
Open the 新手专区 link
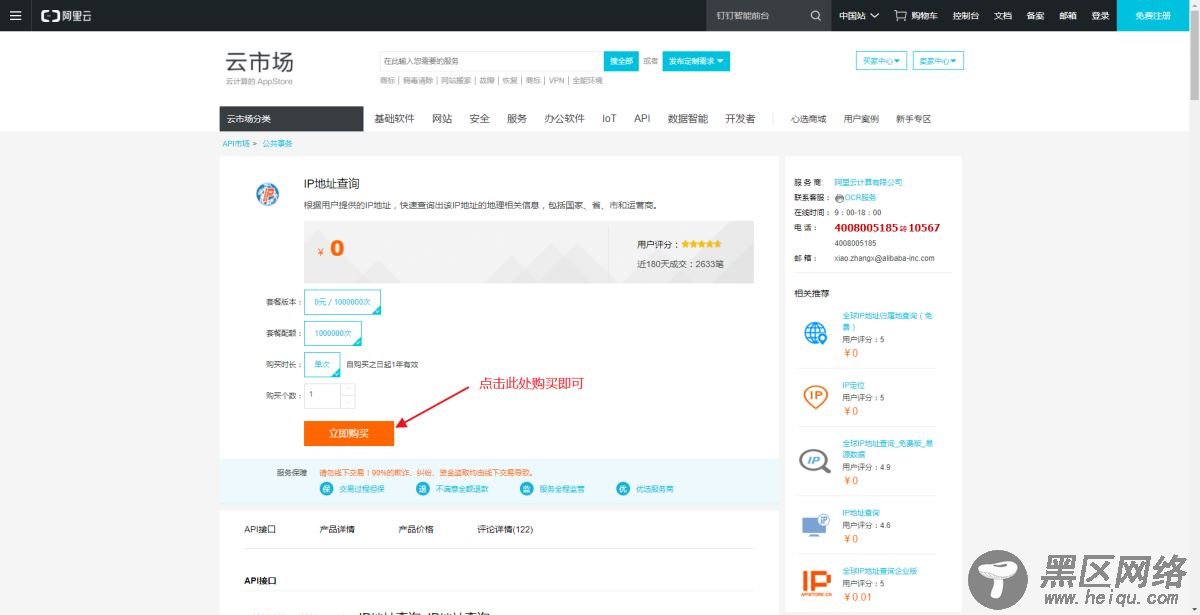point(913,119)
